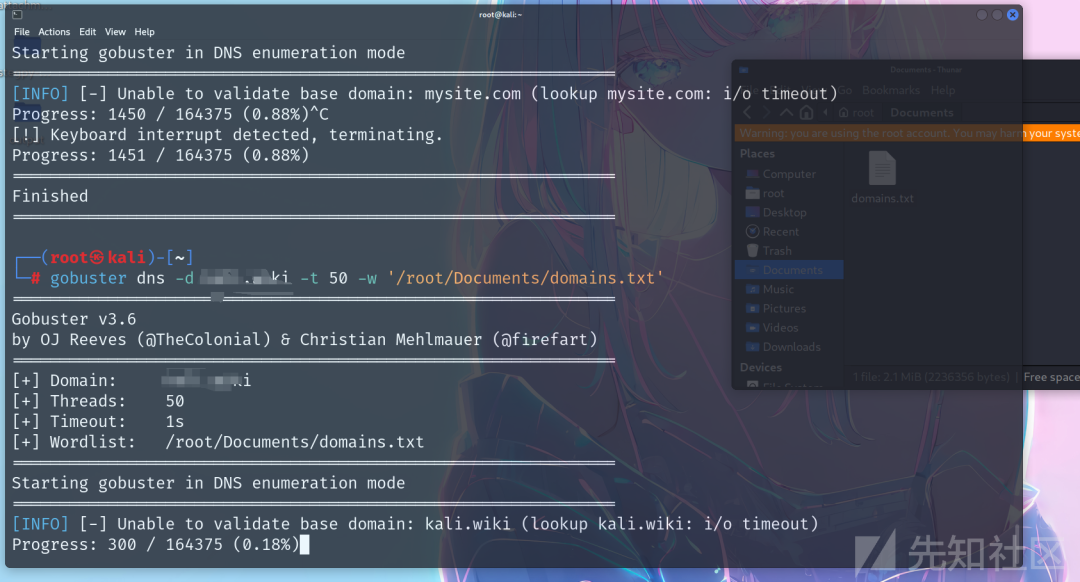Open Thunar's Help menu behind the terminal
Viewport: 1080px width, 582px height.
click(943, 90)
